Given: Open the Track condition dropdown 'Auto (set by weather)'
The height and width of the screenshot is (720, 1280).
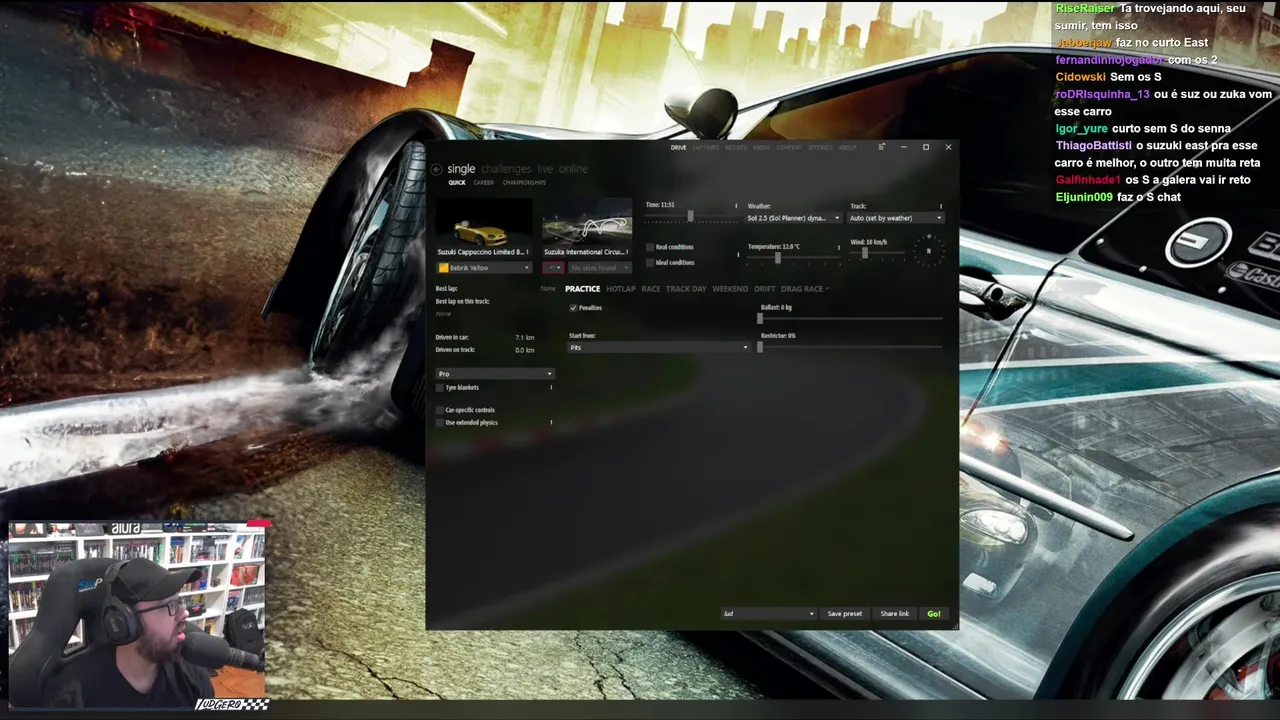Looking at the screenshot, I should pos(896,218).
